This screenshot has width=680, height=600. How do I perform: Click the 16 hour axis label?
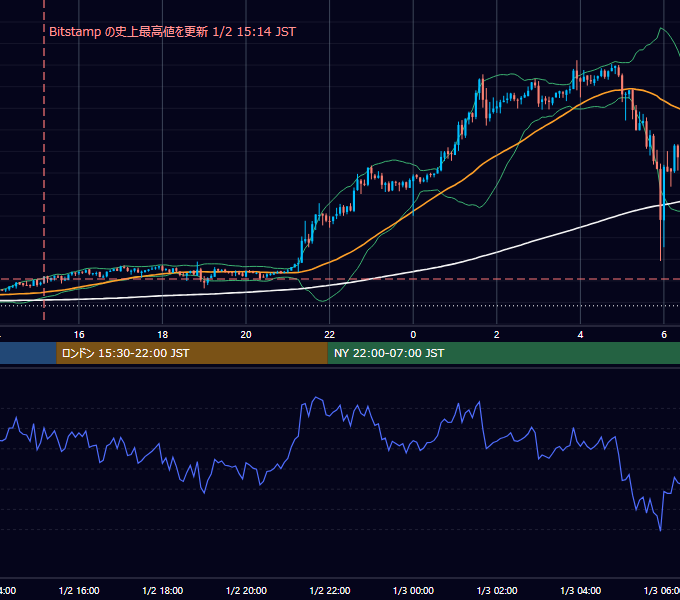[x=79, y=335]
